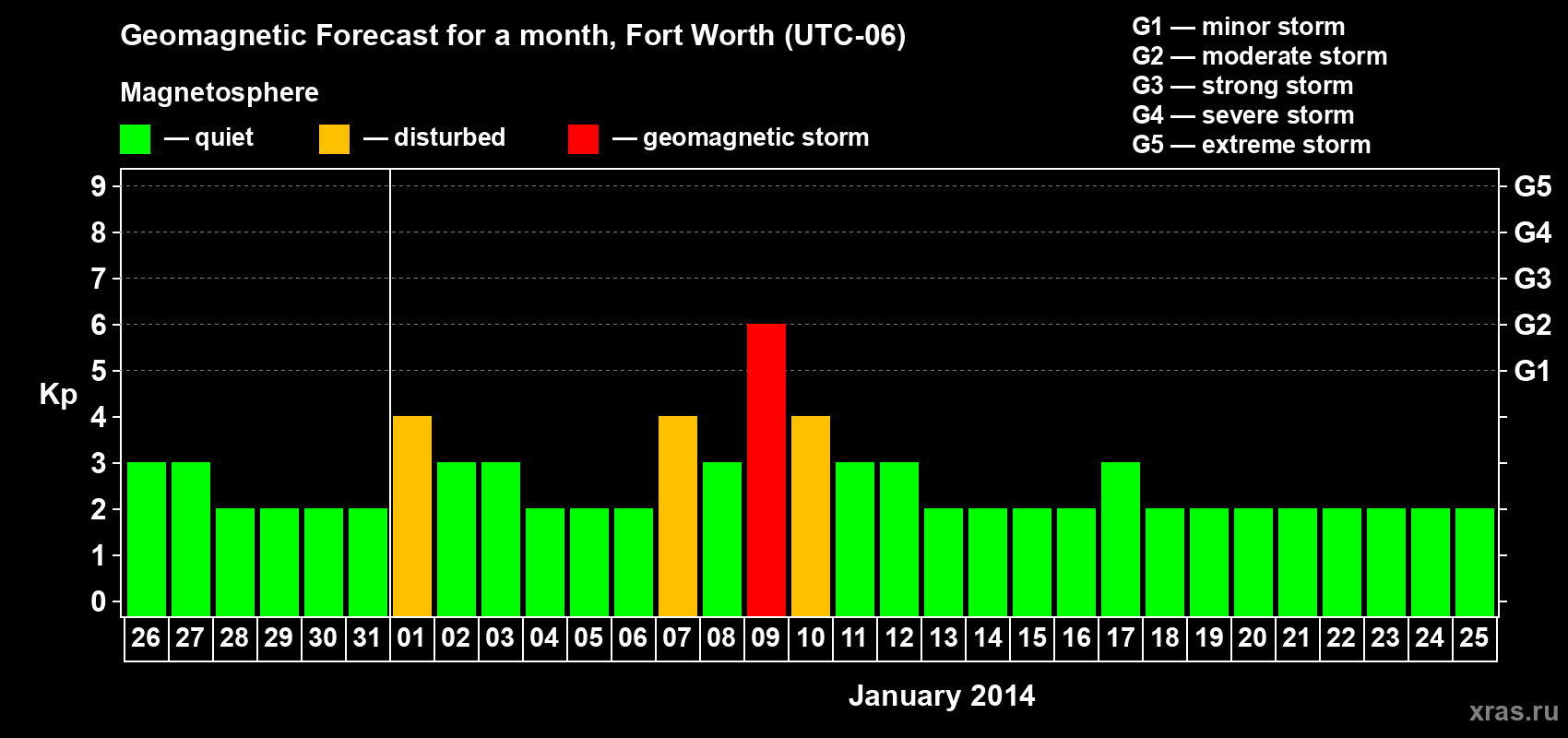Click the orange disturbed legend swatch
Image resolution: width=1568 pixels, height=738 pixels.
pos(334,139)
